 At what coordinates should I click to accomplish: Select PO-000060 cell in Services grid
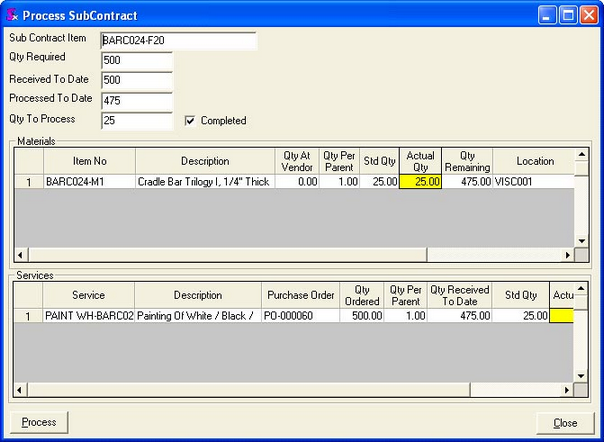tap(300, 316)
